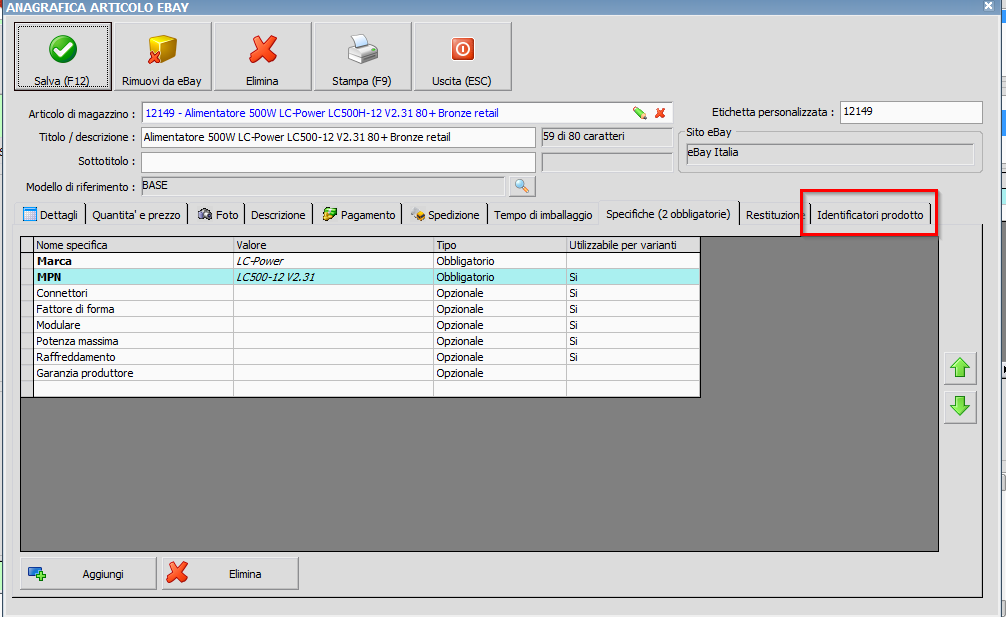Open the Foto tab
The width and height of the screenshot is (1006, 617).
(217, 215)
